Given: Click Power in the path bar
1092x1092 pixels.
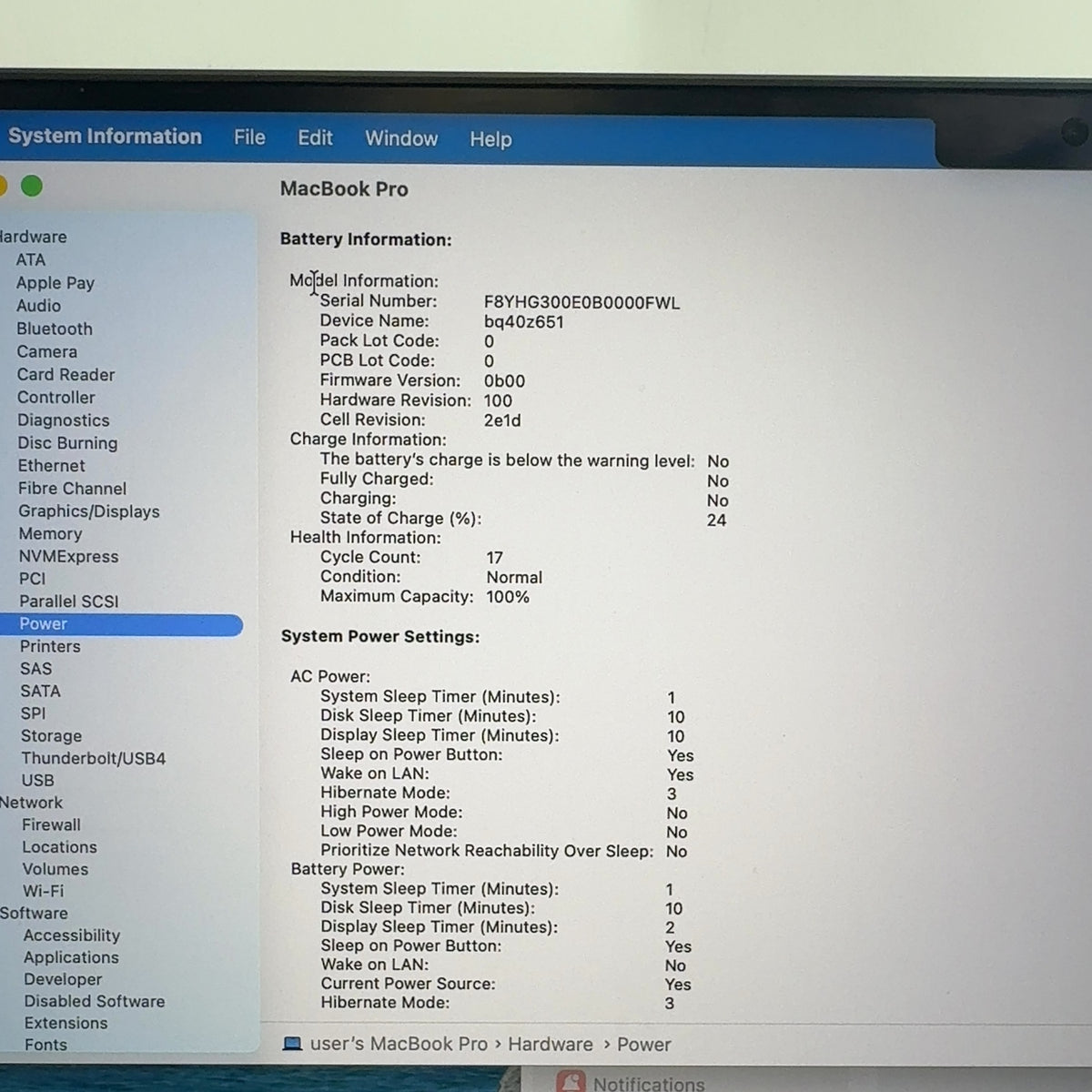Looking at the screenshot, I should pyautogui.click(x=644, y=1045).
